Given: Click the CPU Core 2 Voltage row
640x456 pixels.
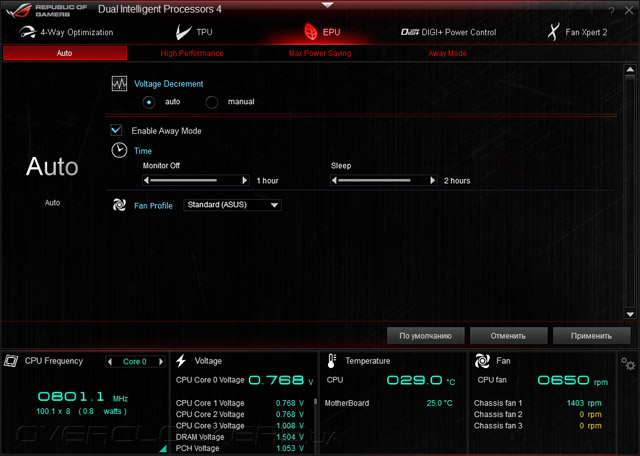Looking at the screenshot, I should (x=240, y=414).
